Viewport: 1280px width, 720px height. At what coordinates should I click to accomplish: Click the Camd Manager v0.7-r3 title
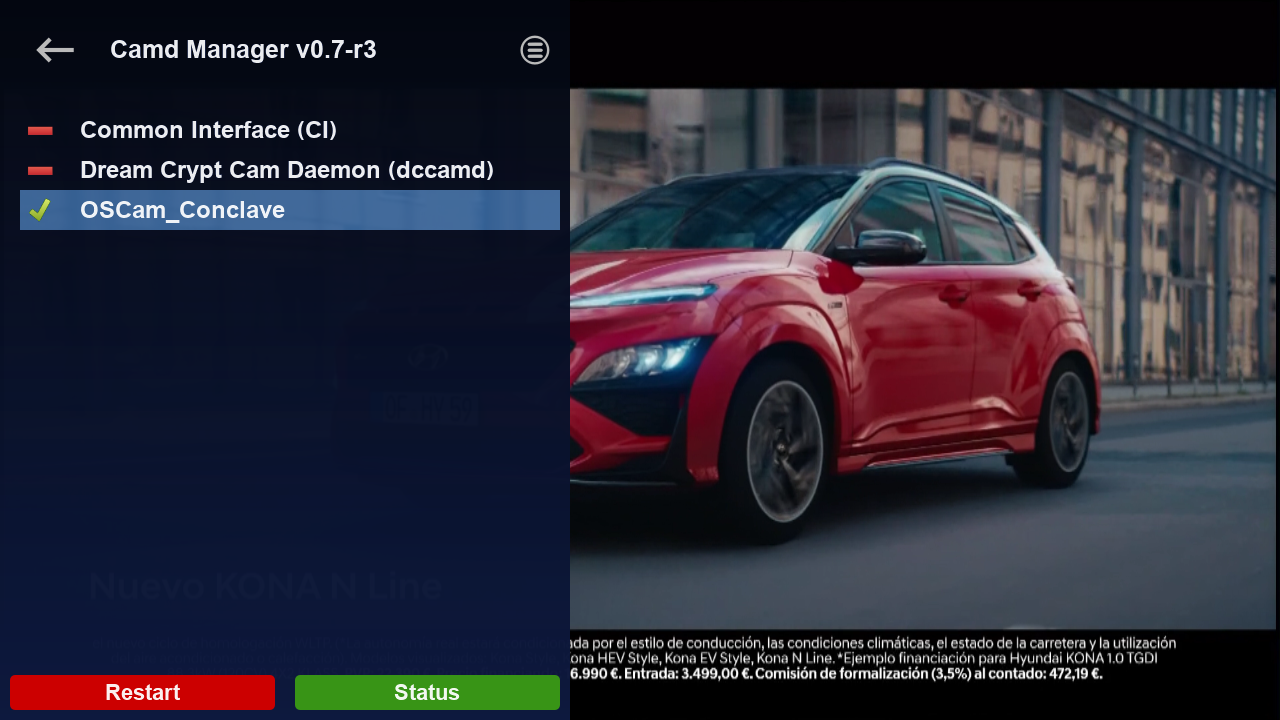click(x=243, y=50)
